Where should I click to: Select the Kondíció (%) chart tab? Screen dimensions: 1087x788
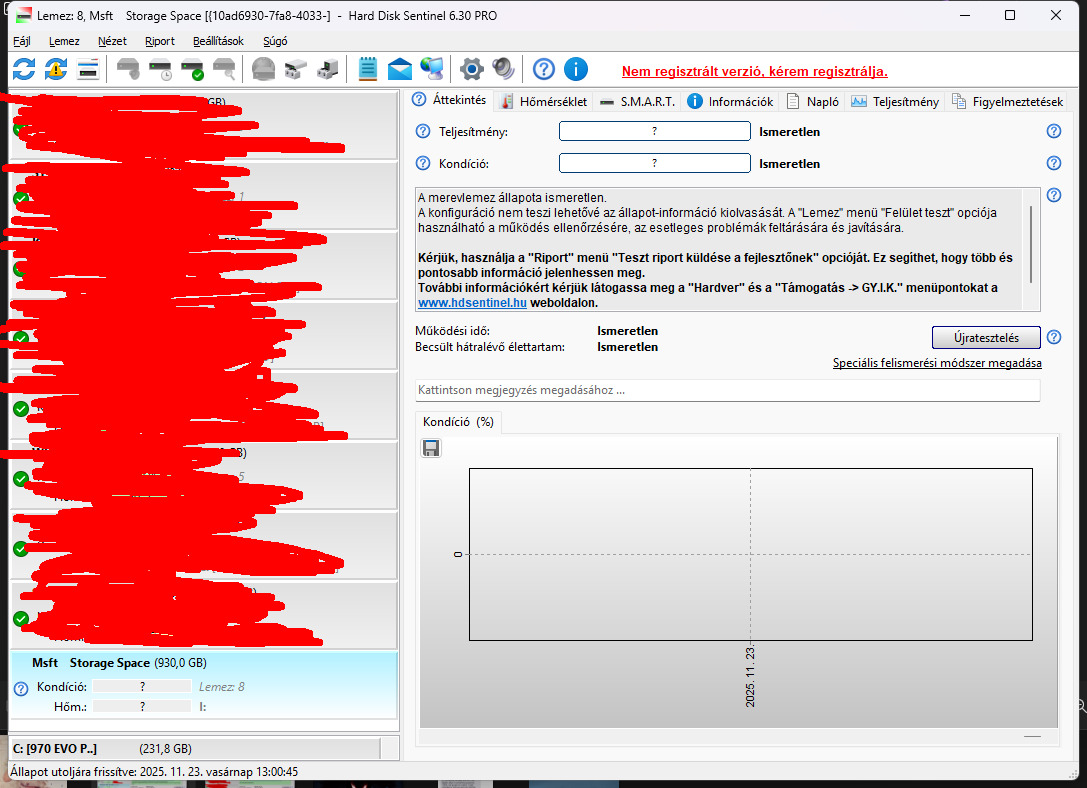(x=458, y=421)
